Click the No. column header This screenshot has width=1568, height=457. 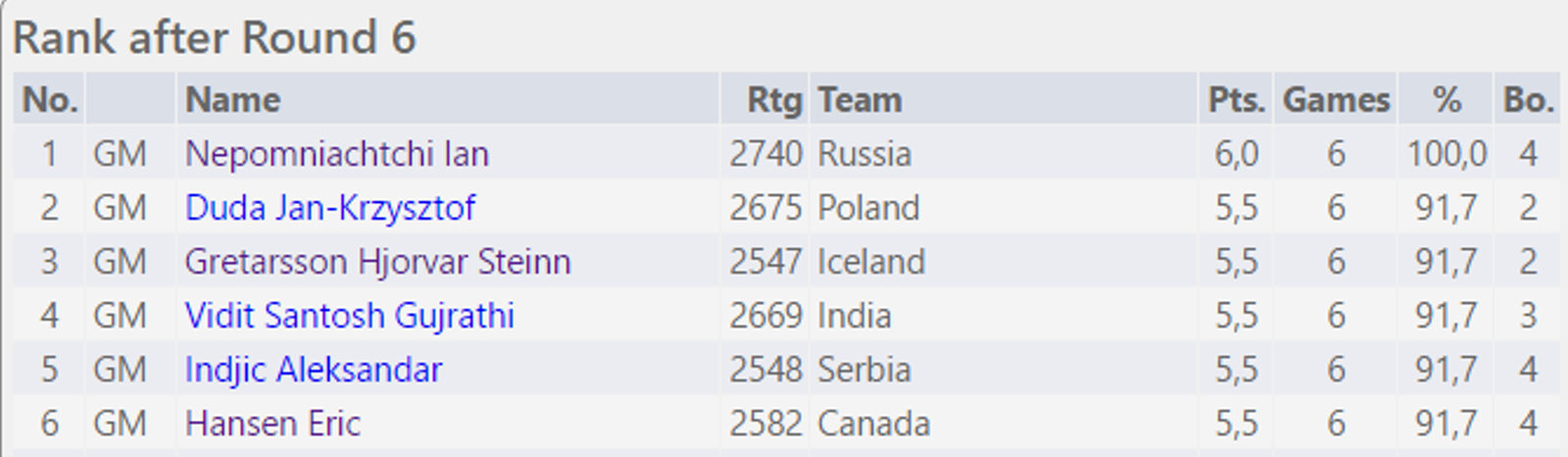50,100
